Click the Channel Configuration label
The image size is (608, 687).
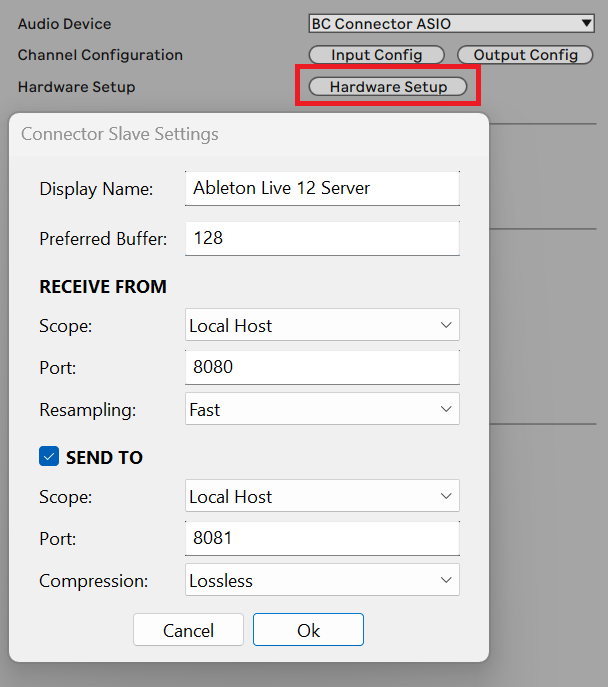coord(100,55)
